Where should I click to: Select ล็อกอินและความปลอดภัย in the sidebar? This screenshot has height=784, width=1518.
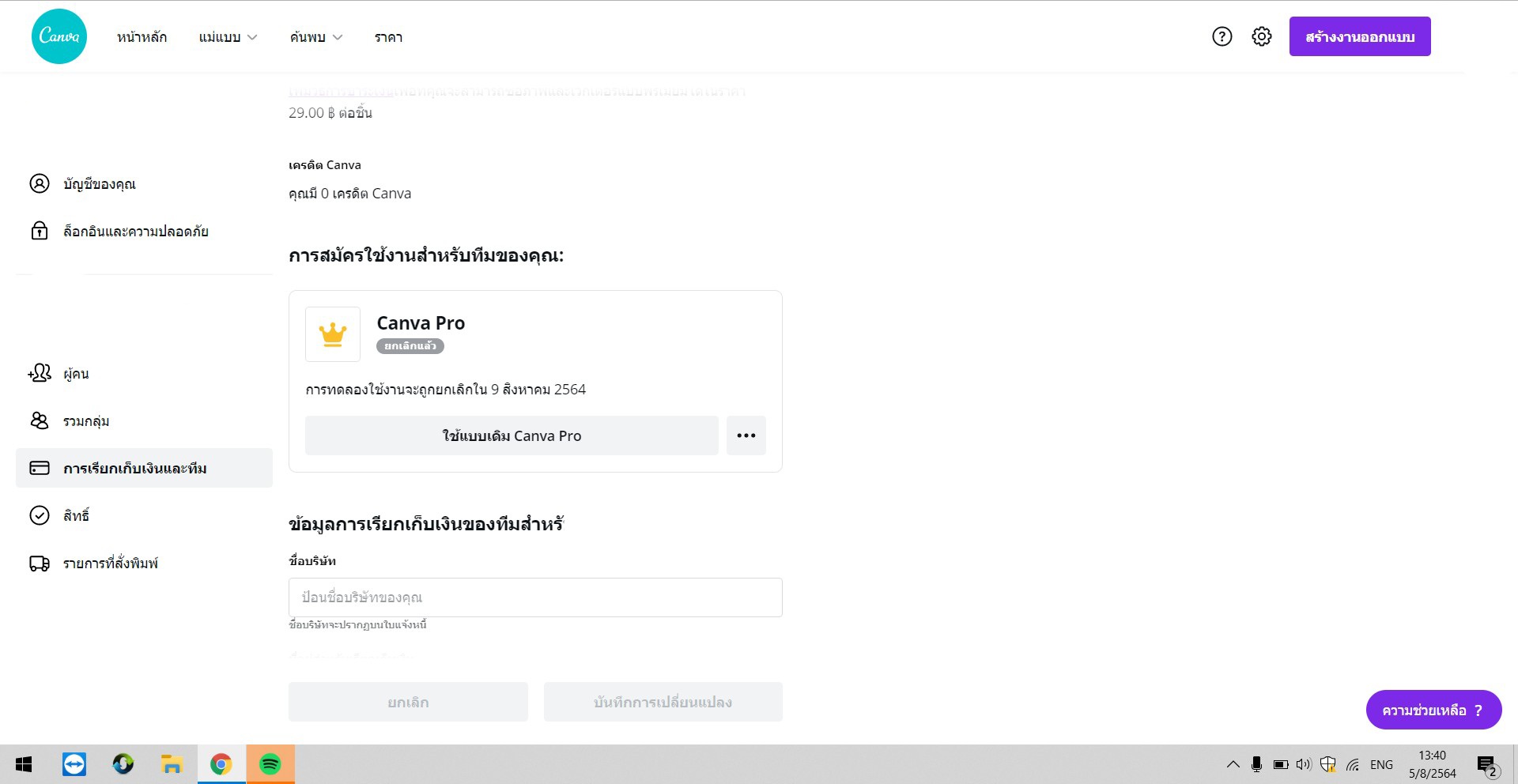144,231
